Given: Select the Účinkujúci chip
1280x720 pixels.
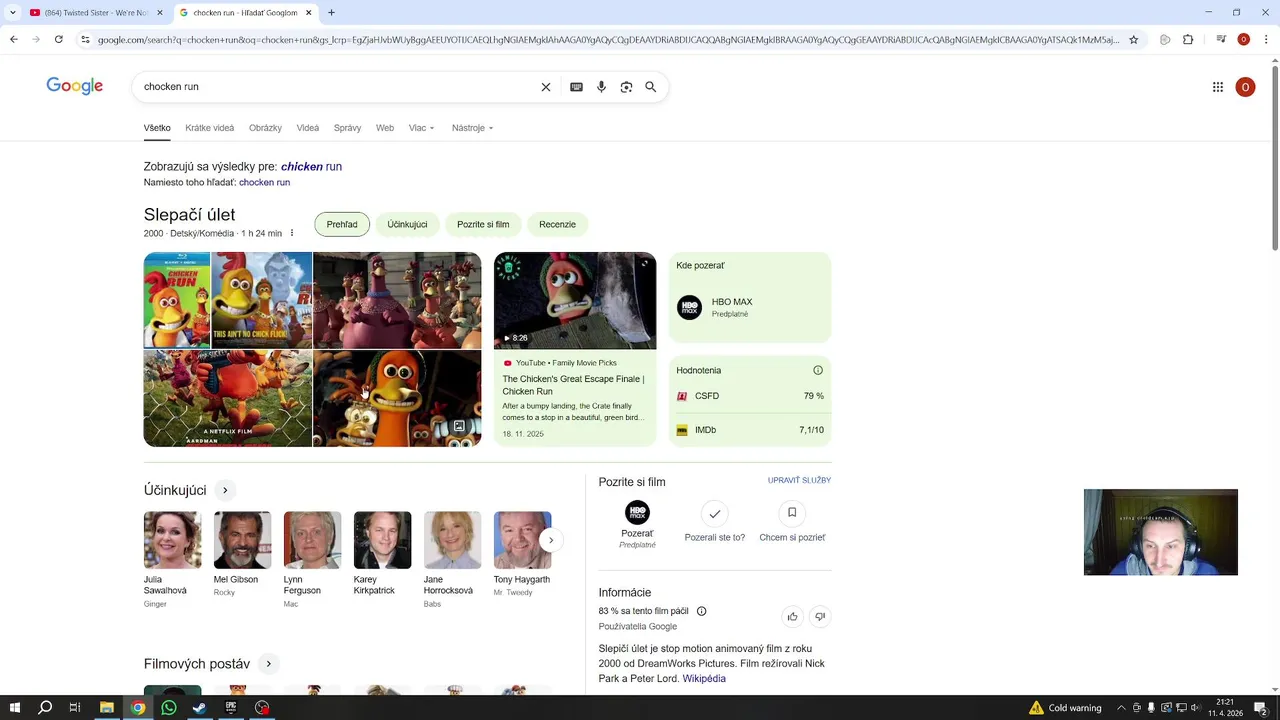Looking at the screenshot, I should pos(407,224).
